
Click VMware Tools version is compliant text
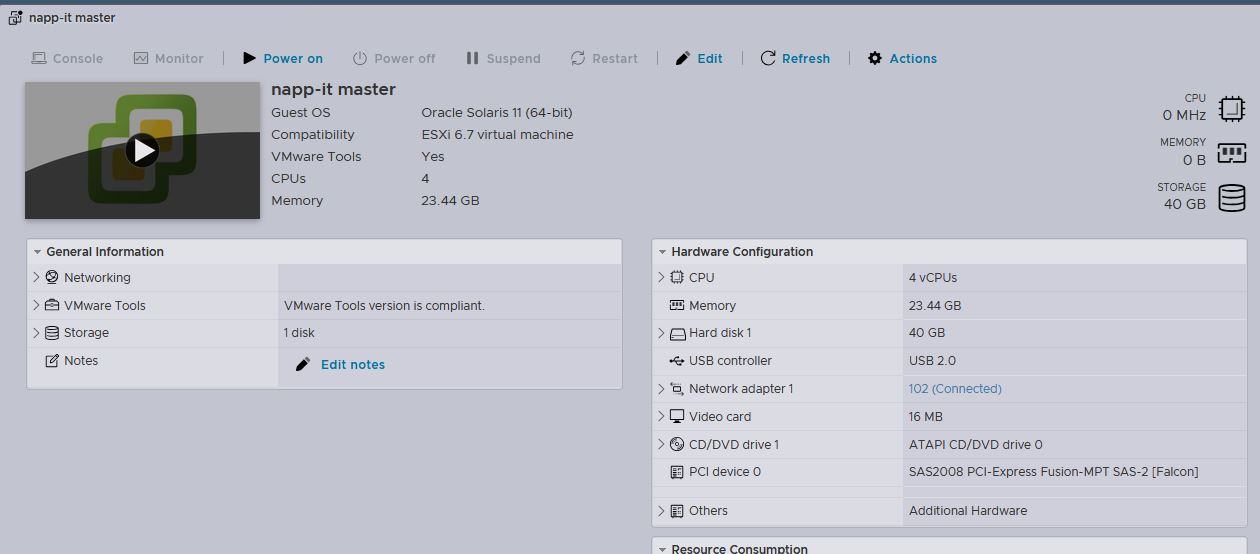[x=384, y=306]
